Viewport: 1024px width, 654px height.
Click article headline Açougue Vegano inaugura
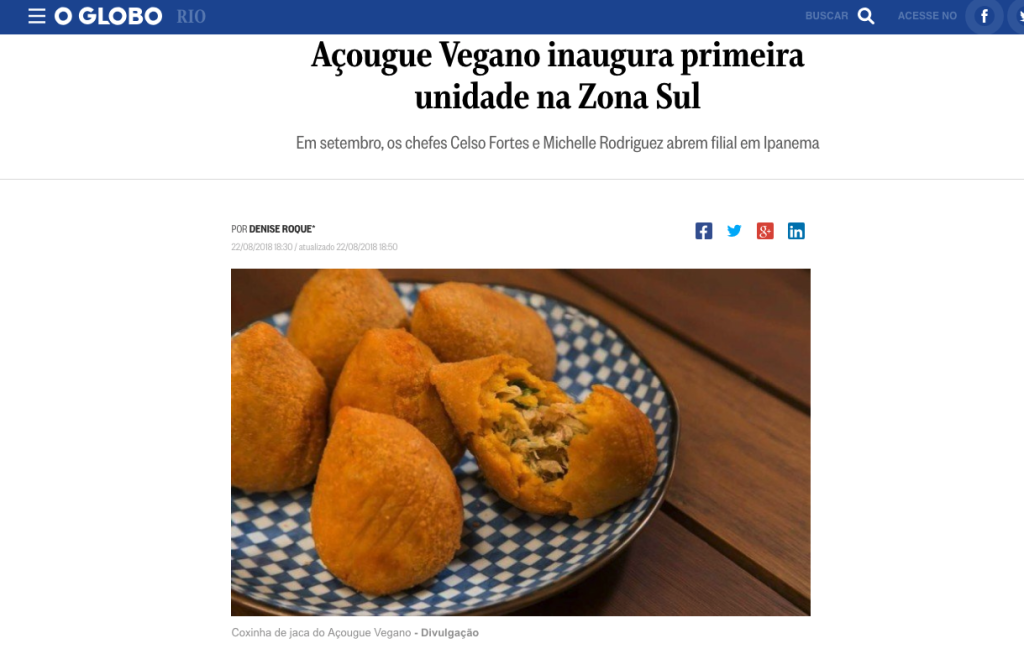click(x=557, y=75)
